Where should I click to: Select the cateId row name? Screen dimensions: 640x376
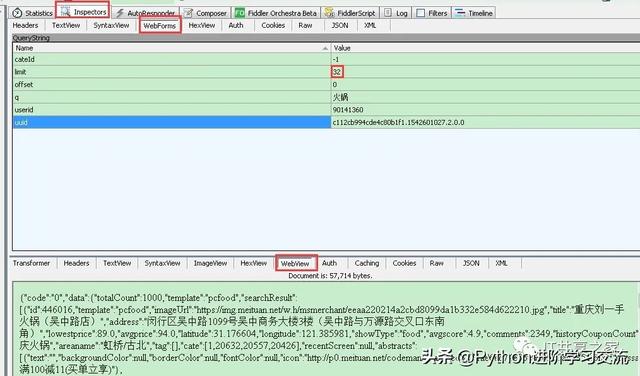pyautogui.click(x=24, y=60)
